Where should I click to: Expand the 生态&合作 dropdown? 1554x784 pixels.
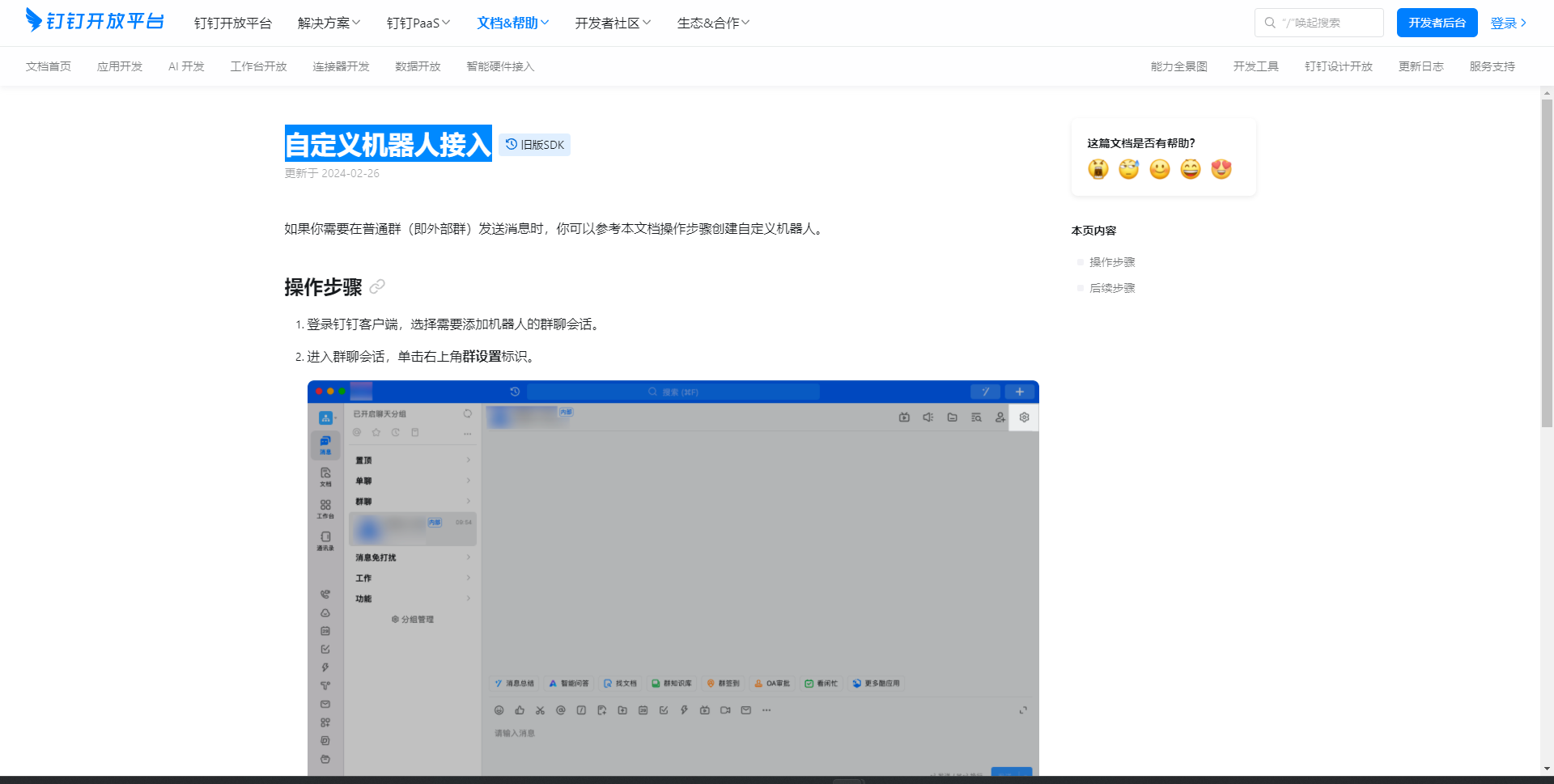point(713,23)
